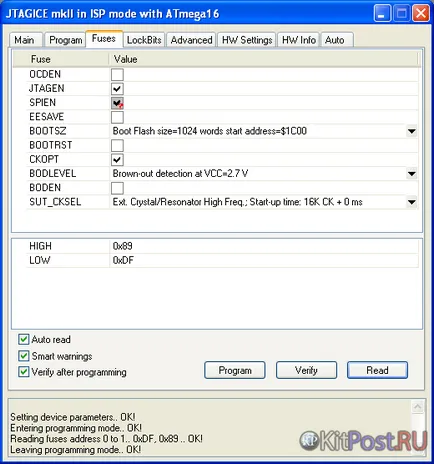Open the HW Settings tab
This screenshot has width=434, height=464.
coord(247,40)
